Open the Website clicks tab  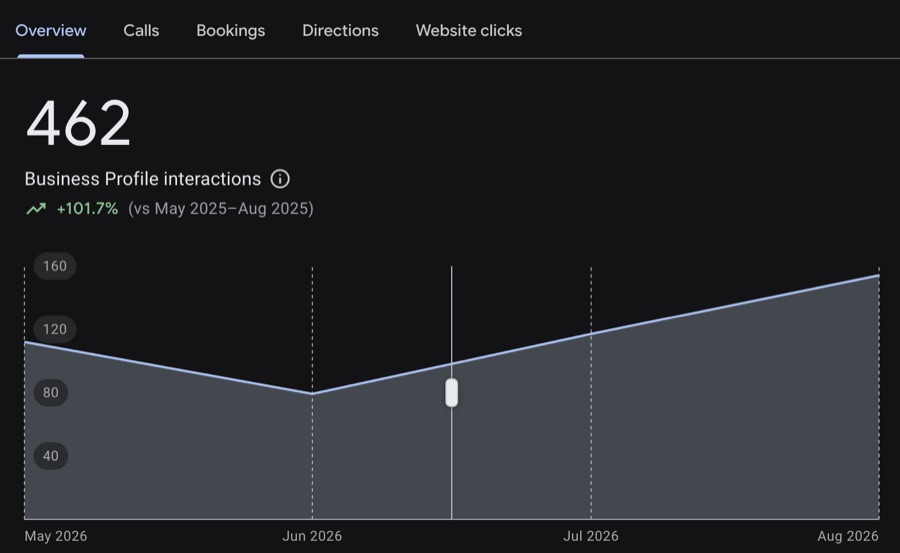point(469,30)
